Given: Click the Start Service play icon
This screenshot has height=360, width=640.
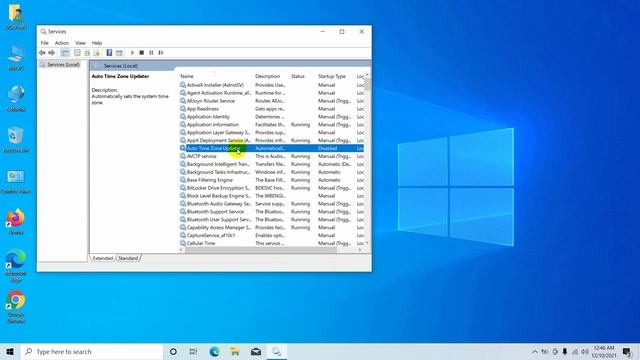Looking at the screenshot, I should pos(132,53).
